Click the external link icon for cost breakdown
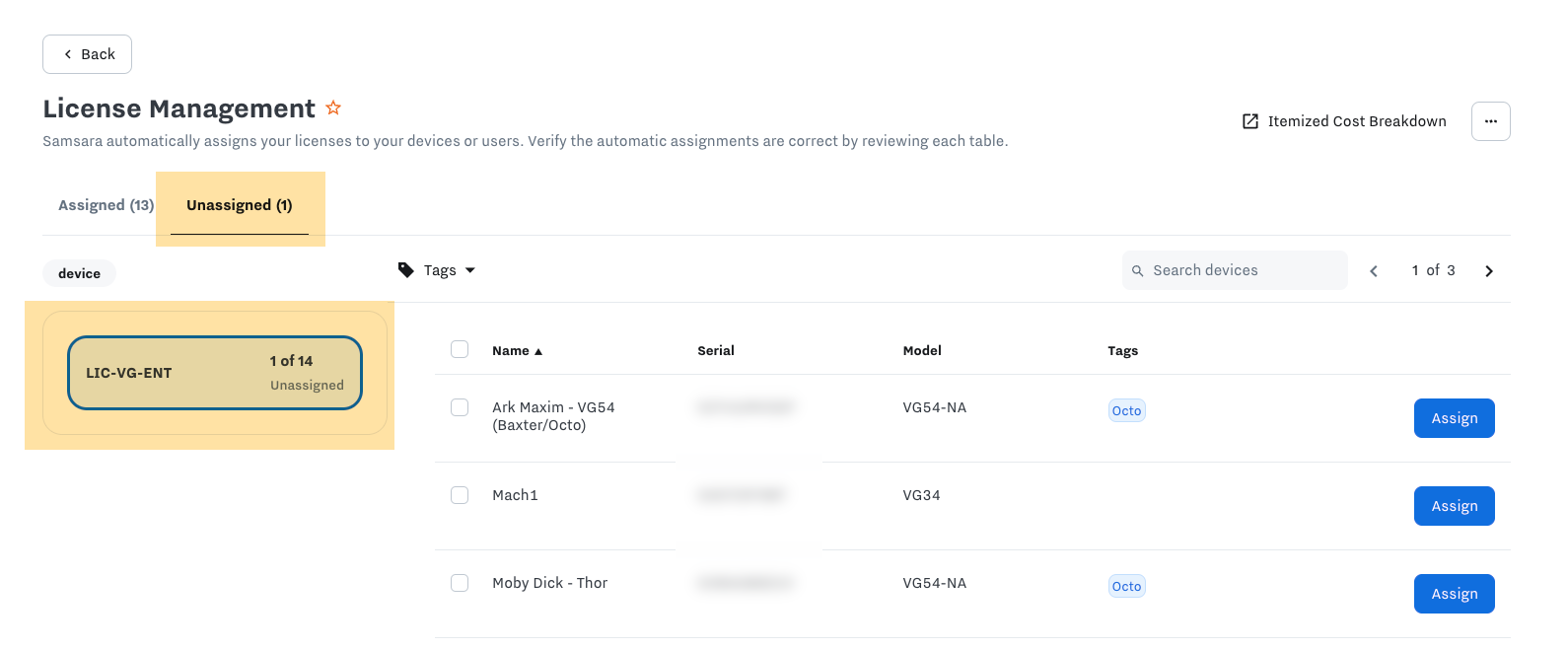This screenshot has height=650, width=1568. click(x=1250, y=121)
